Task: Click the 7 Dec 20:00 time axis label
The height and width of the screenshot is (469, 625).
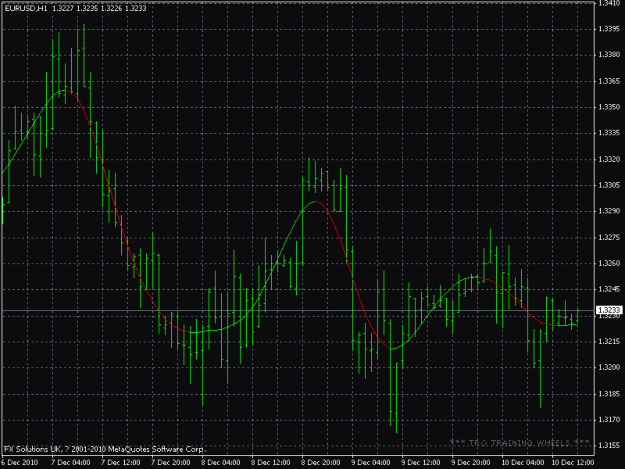Action: 171,462
